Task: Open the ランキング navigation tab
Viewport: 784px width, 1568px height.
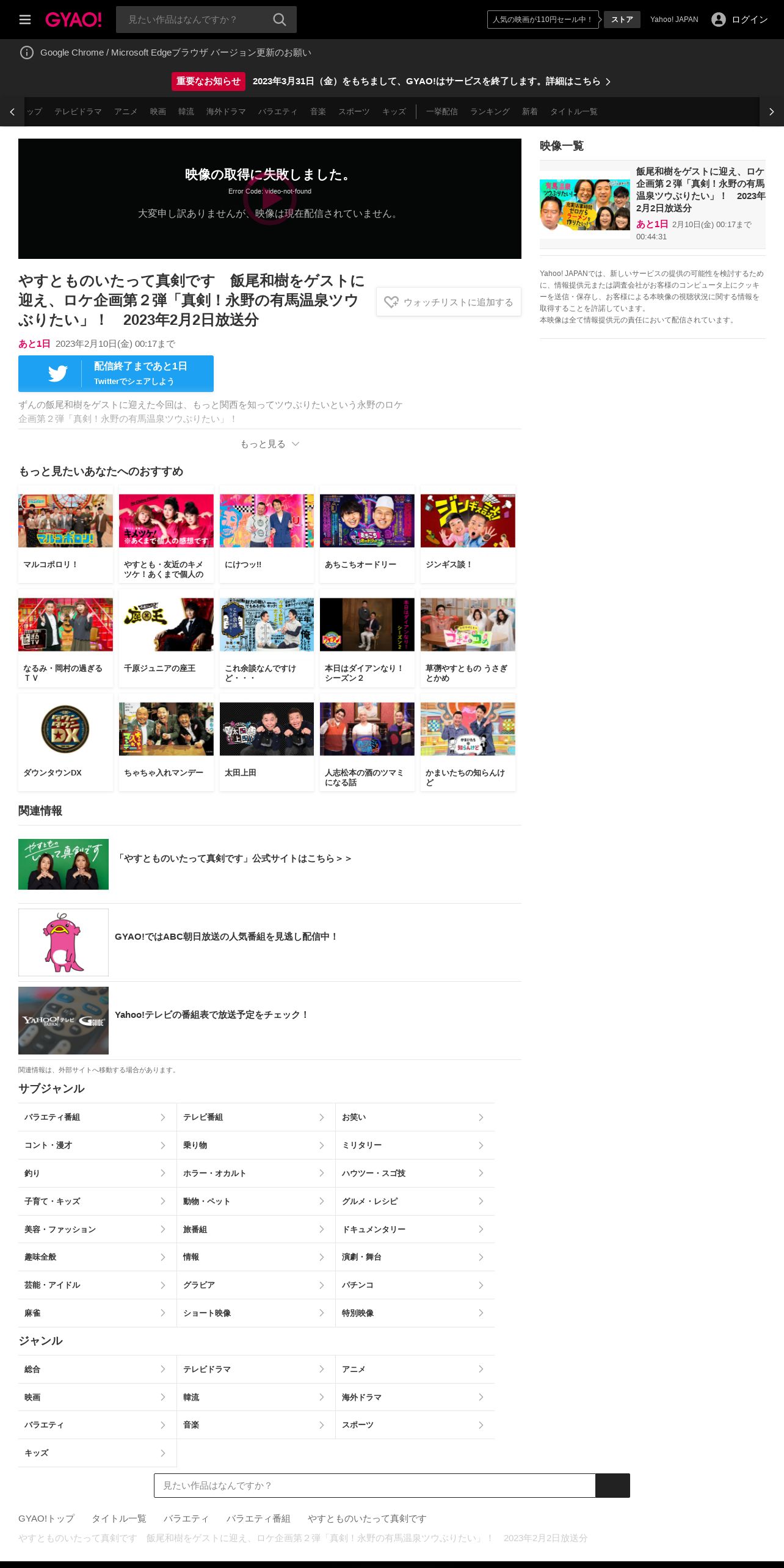Action: (x=490, y=112)
